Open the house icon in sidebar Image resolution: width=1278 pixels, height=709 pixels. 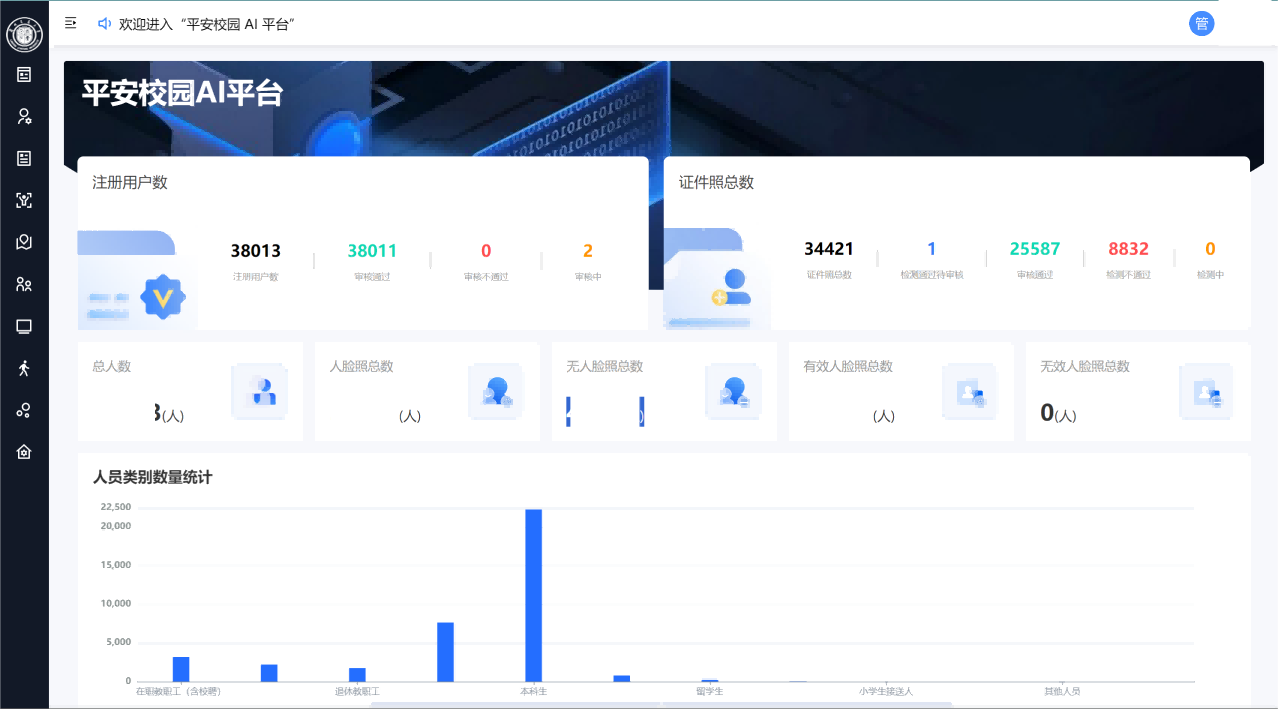(24, 452)
